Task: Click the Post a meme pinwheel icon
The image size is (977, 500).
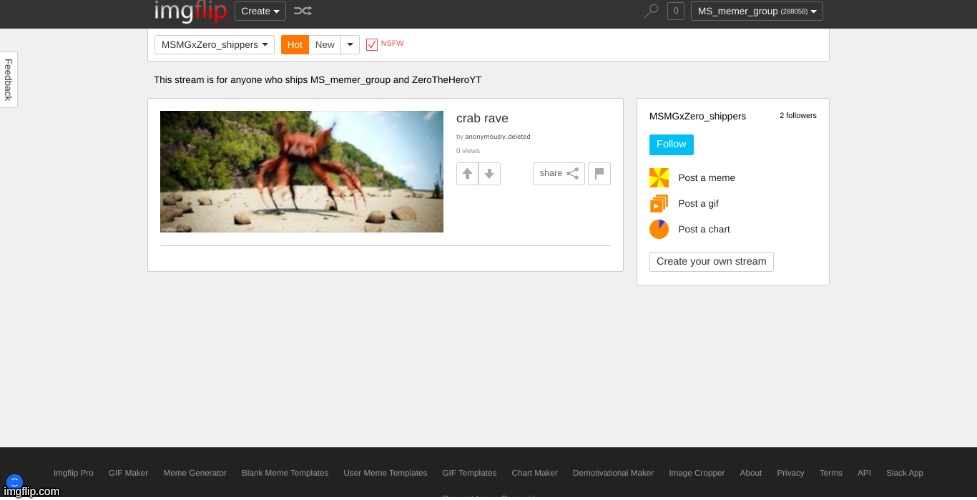Action: (659, 178)
